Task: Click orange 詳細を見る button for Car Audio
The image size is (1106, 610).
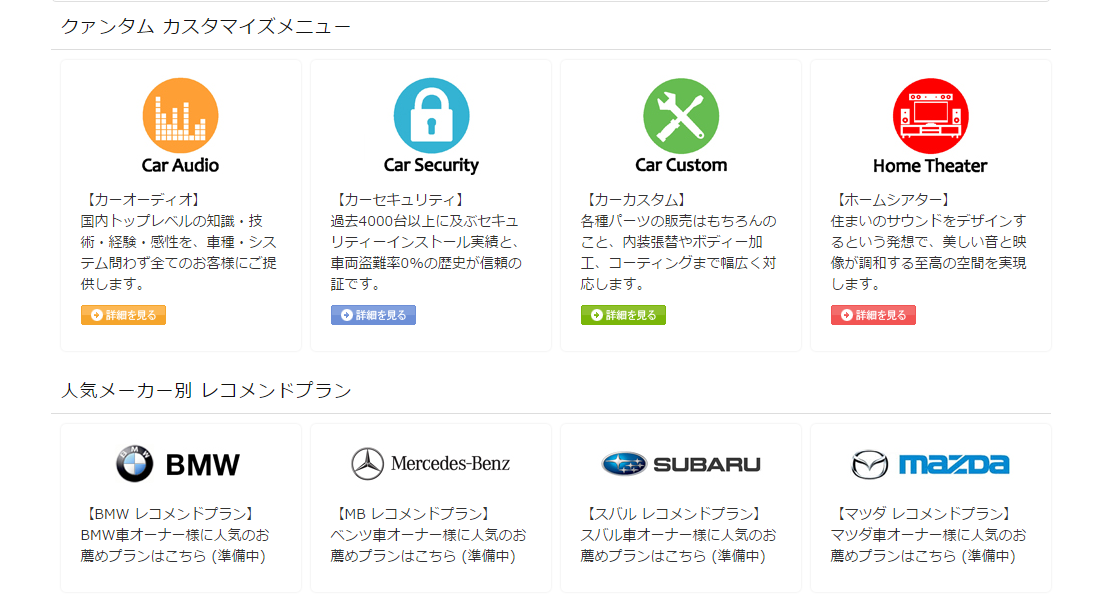Action: tap(123, 315)
